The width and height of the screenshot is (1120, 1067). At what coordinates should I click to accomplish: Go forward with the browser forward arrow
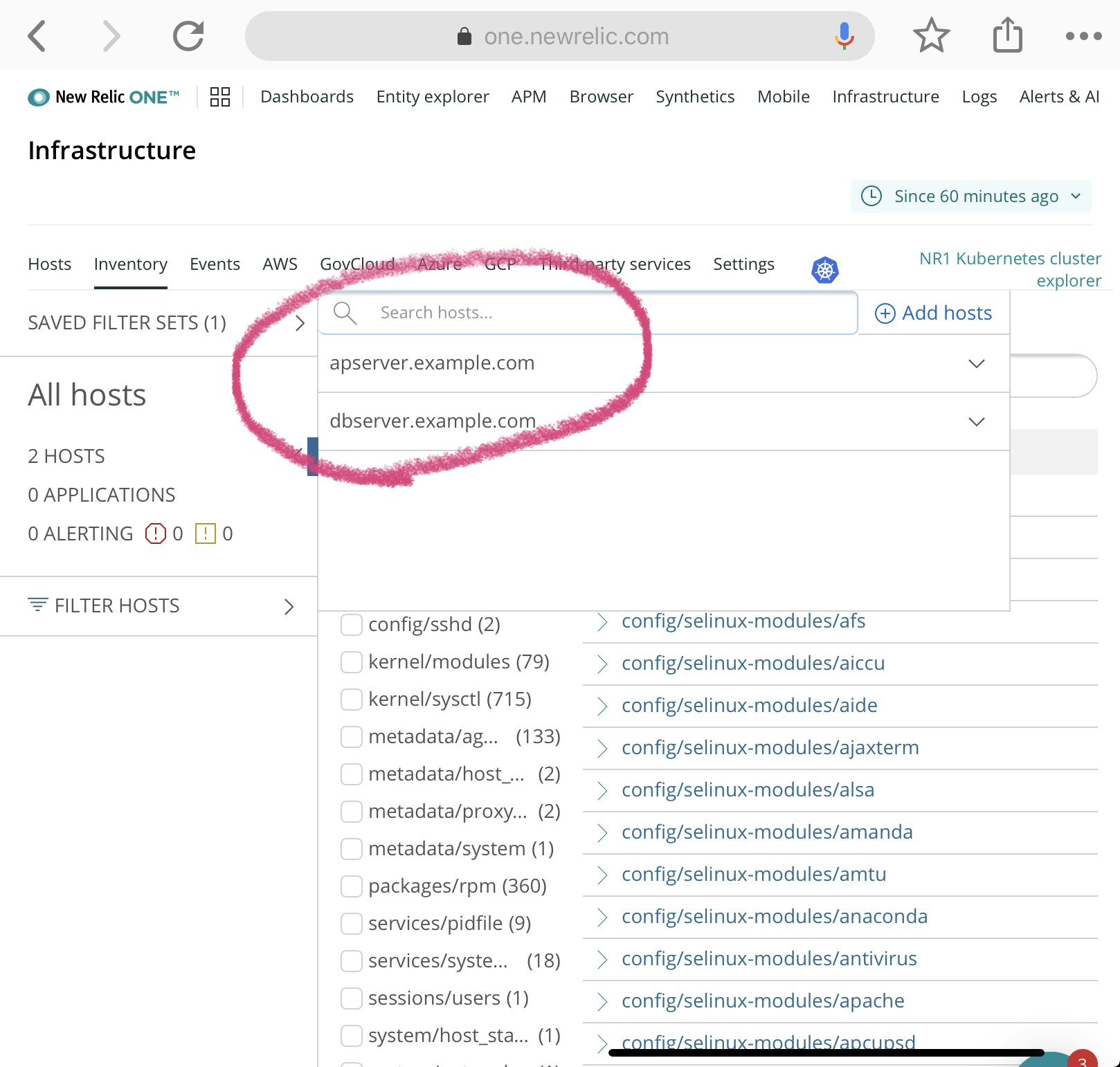(x=111, y=36)
